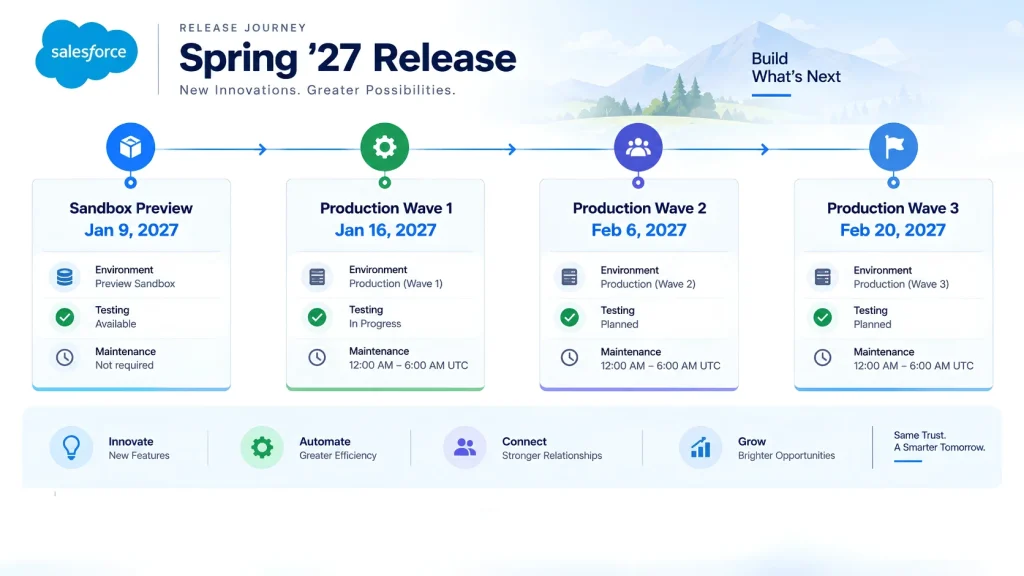Click the Production Wave 1 gear icon
Image resolution: width=1024 pixels, height=576 pixels.
coord(385,147)
